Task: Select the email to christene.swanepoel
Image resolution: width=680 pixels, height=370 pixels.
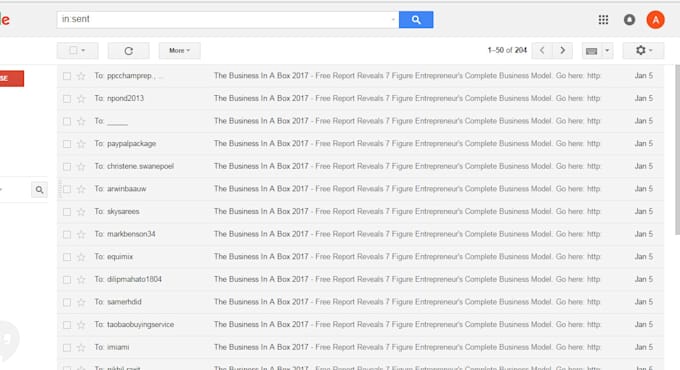Action: (x=67, y=166)
